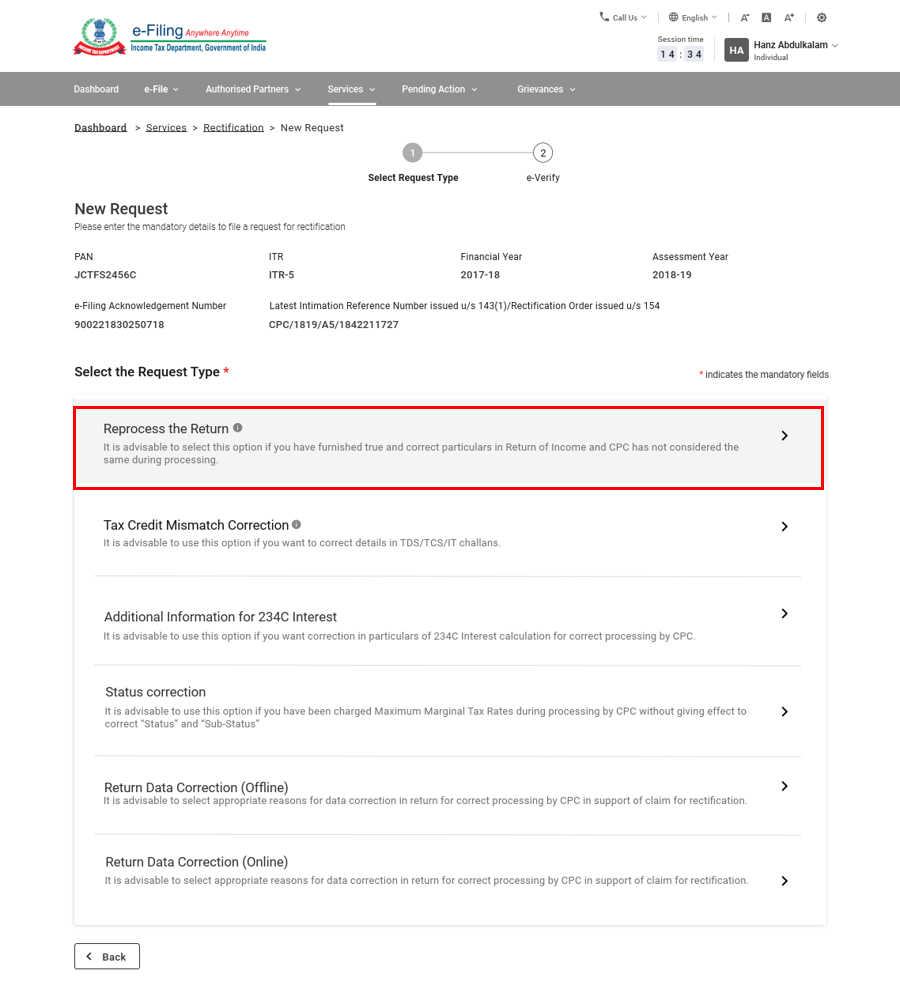This screenshot has height=984, width=900.
Task: Click the e-Verify step circle
Action: tap(543, 153)
